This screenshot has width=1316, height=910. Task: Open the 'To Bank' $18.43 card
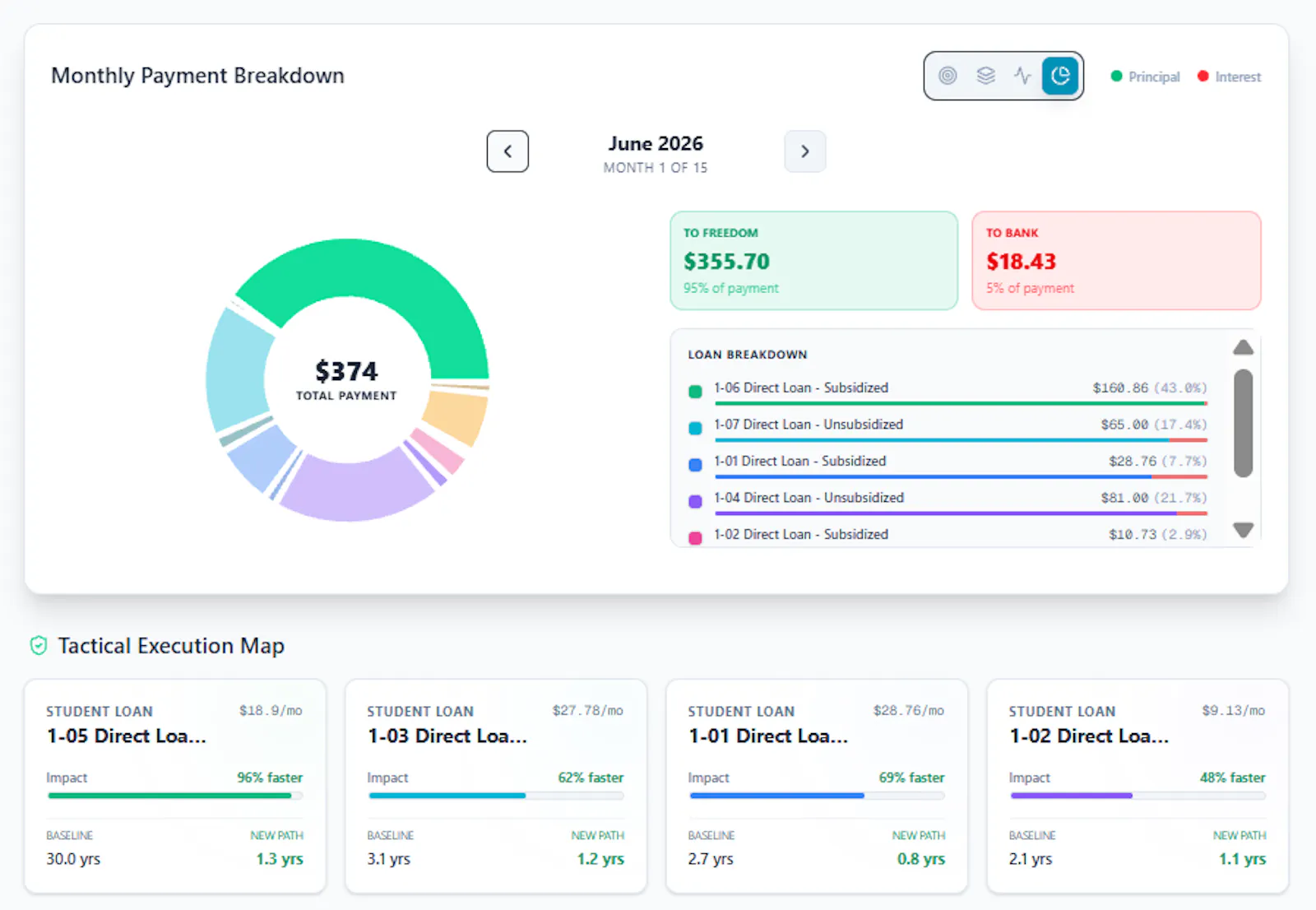(x=1116, y=261)
